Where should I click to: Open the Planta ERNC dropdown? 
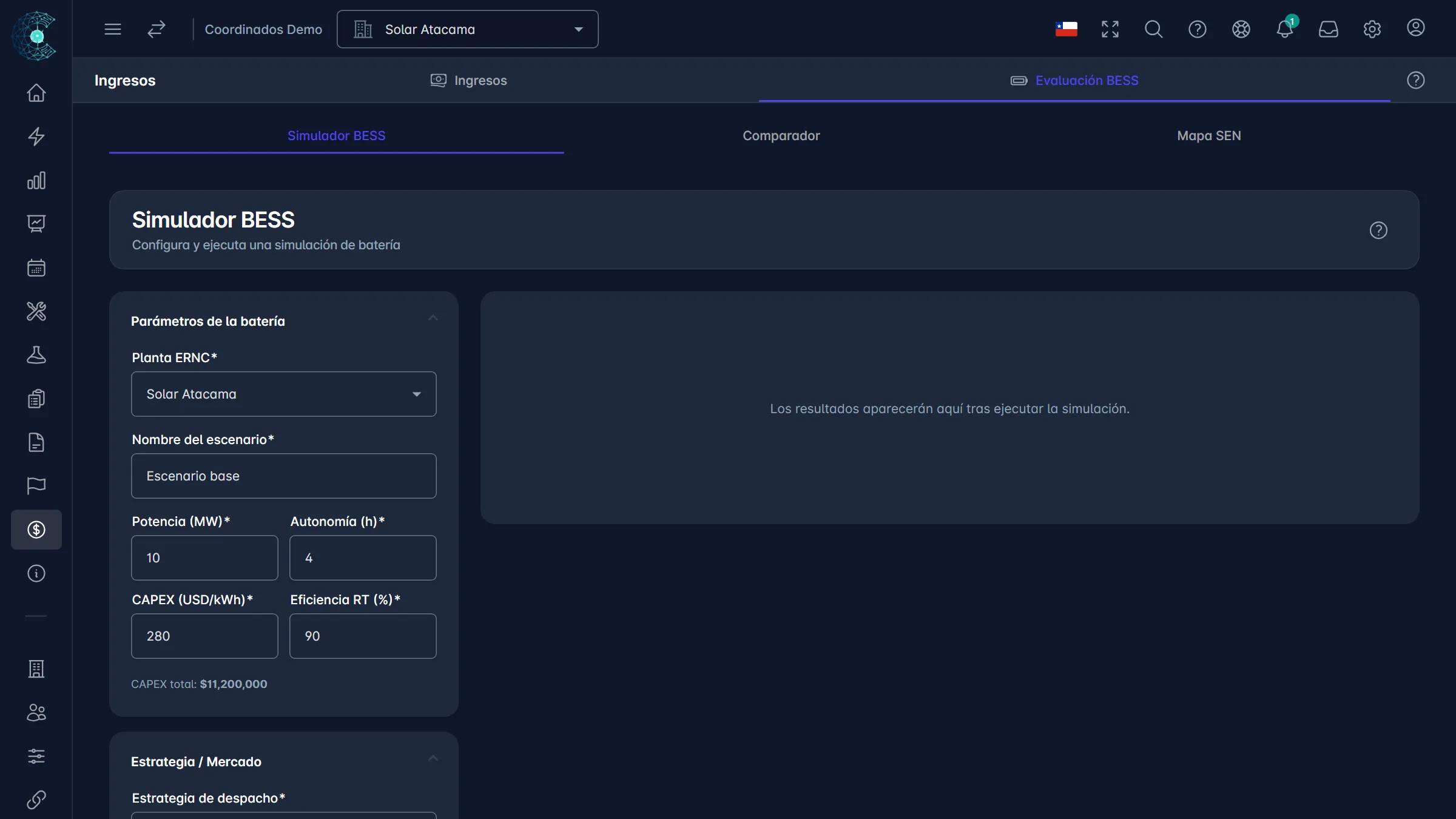(284, 394)
